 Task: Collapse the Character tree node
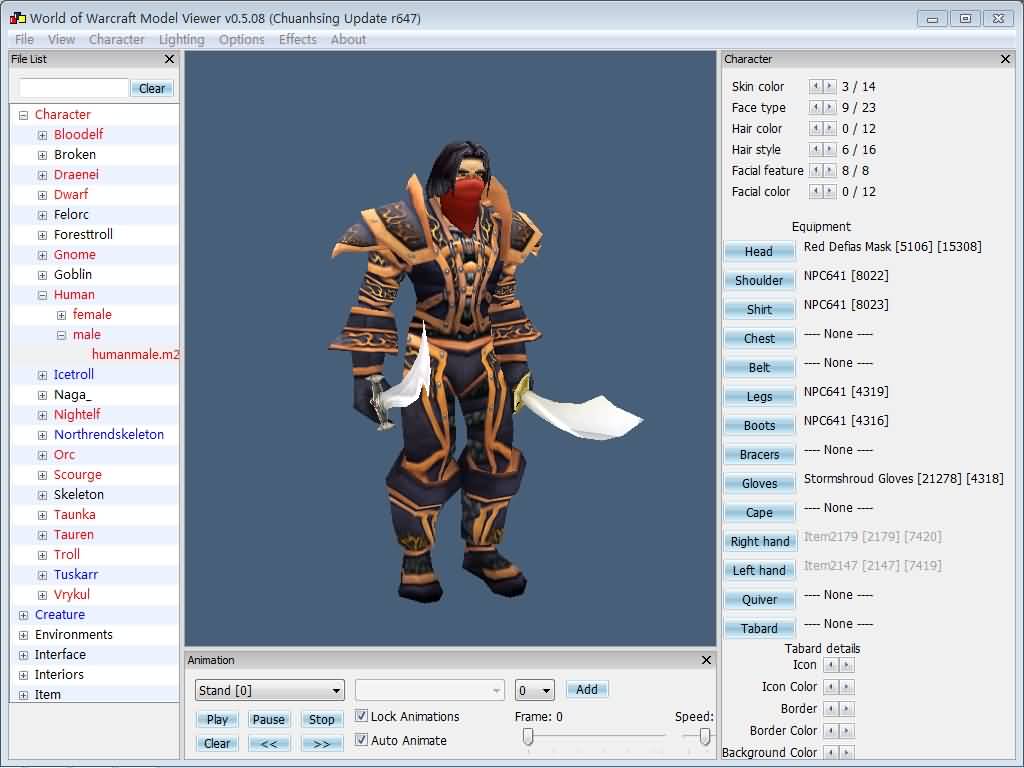click(x=24, y=115)
